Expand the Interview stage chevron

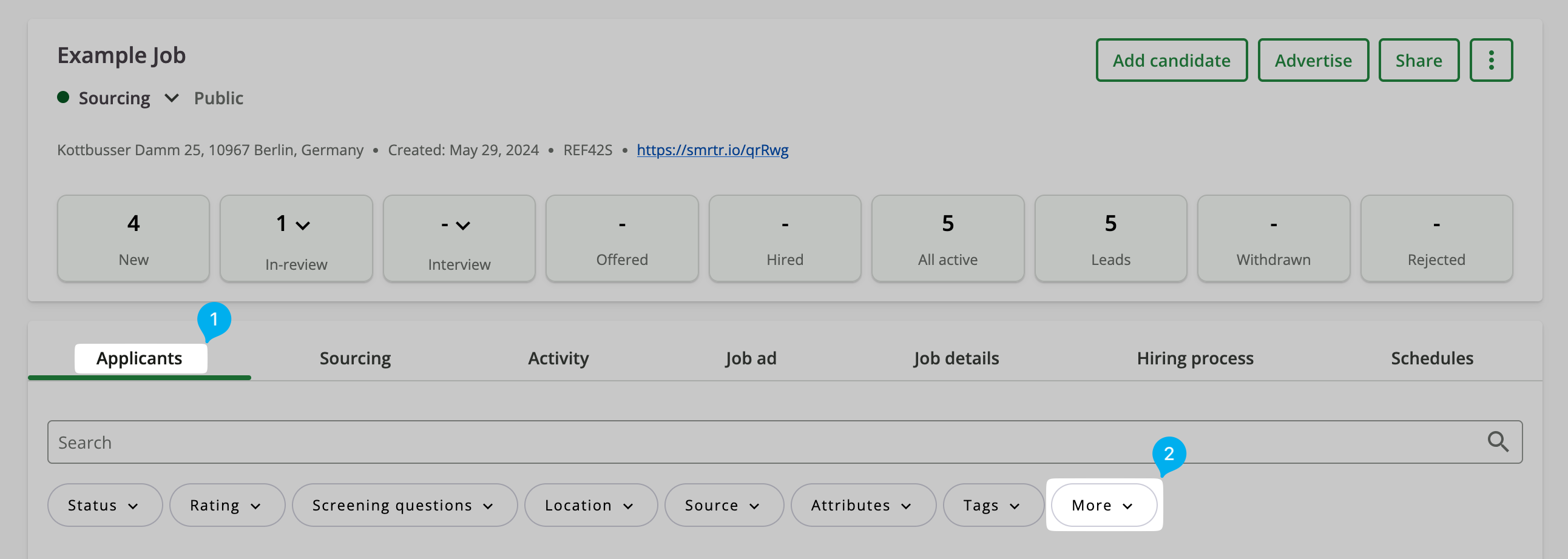[463, 225]
